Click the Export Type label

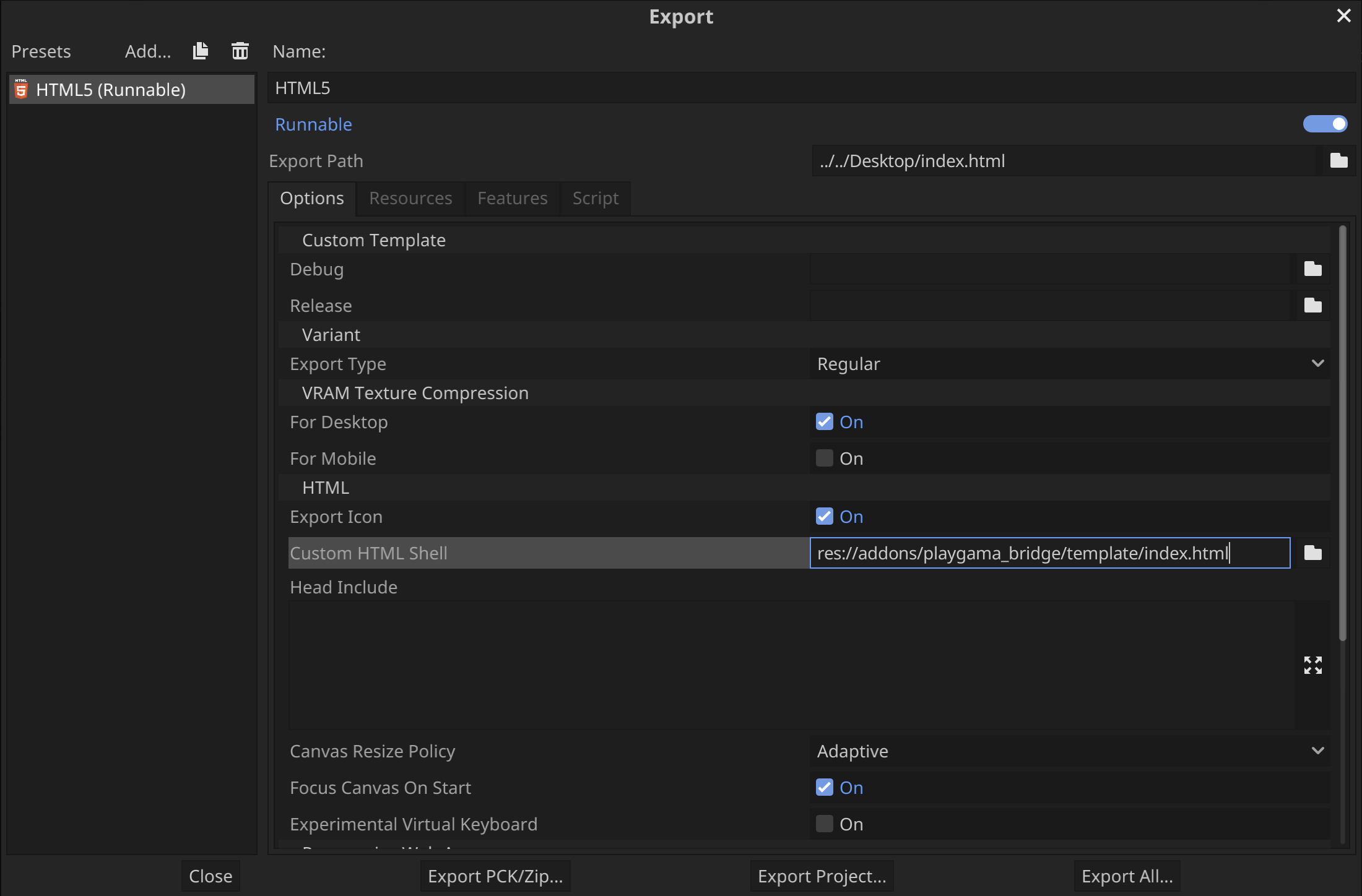tap(338, 364)
